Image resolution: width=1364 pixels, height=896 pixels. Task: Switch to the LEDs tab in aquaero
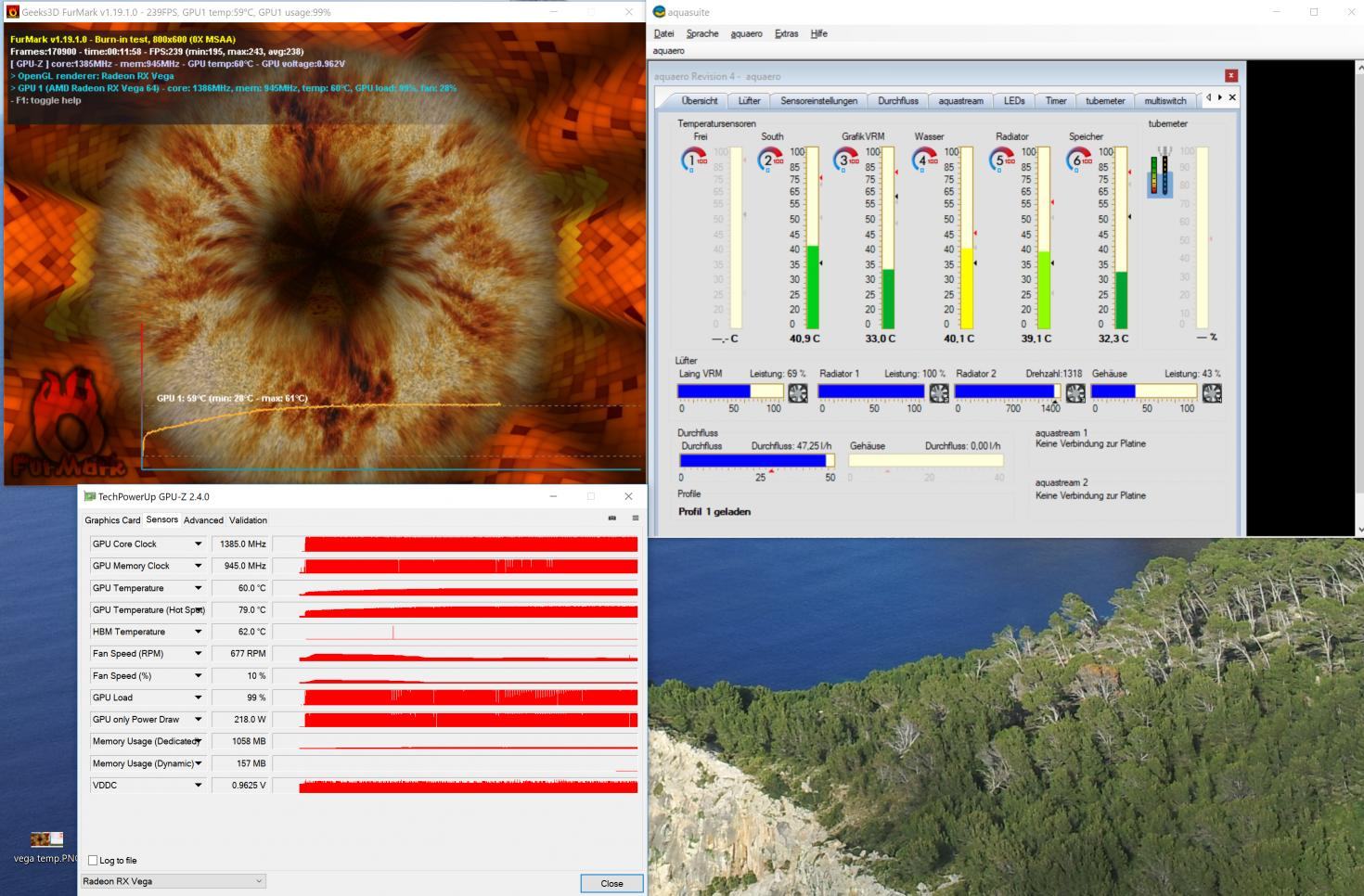[1014, 100]
